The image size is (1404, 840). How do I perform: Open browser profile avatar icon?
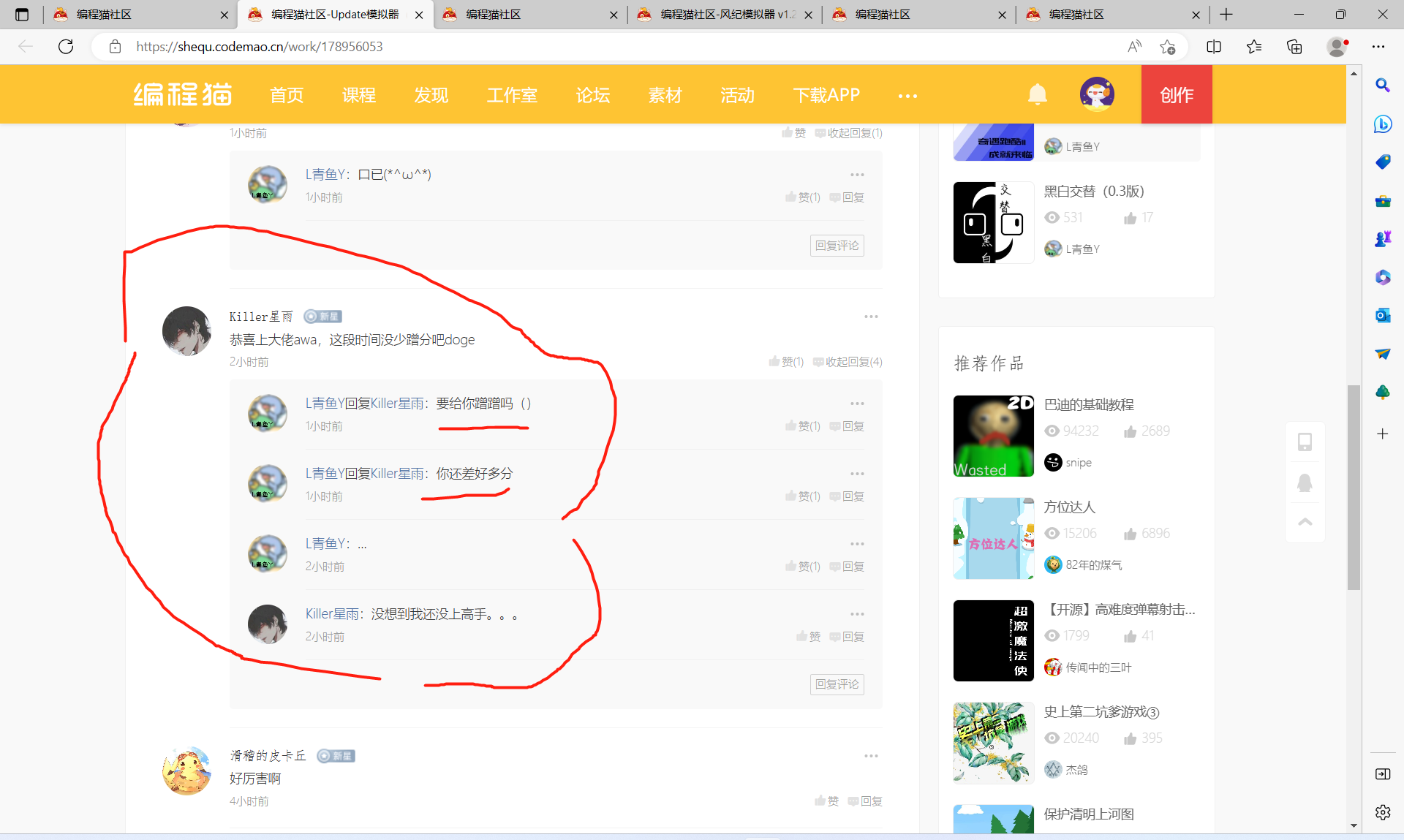coord(1337,47)
